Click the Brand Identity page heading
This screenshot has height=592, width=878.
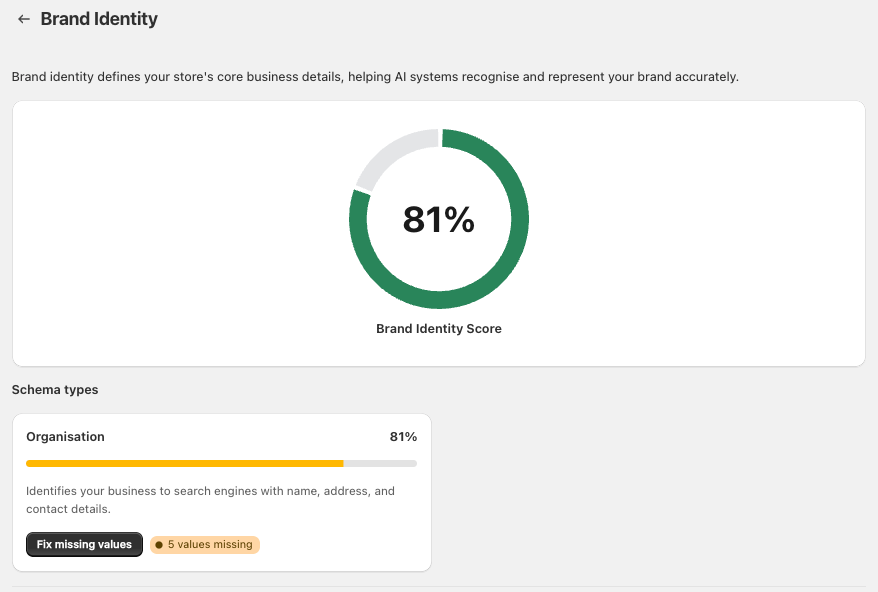[x=99, y=19]
